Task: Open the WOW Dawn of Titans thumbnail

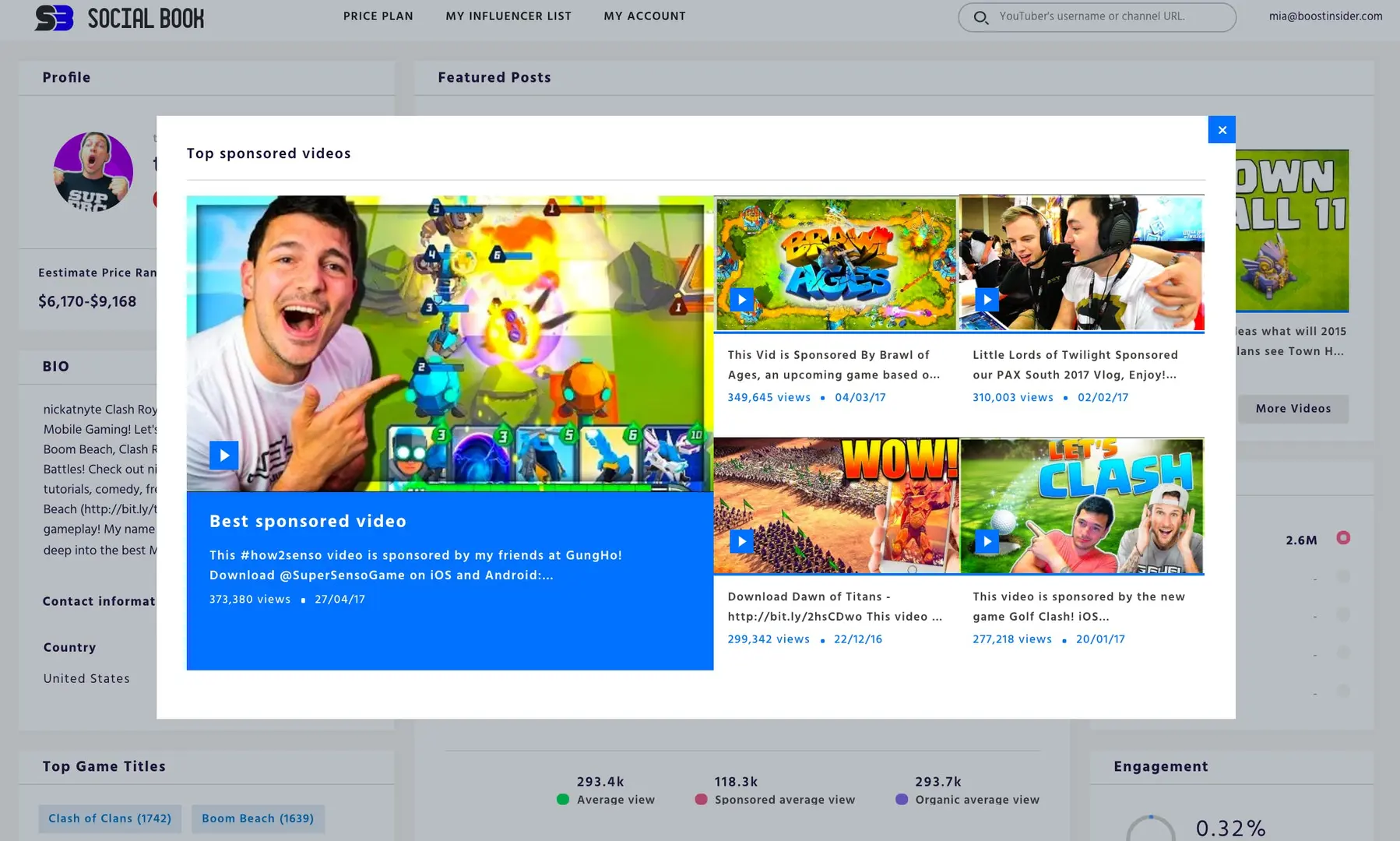Action: [836, 505]
